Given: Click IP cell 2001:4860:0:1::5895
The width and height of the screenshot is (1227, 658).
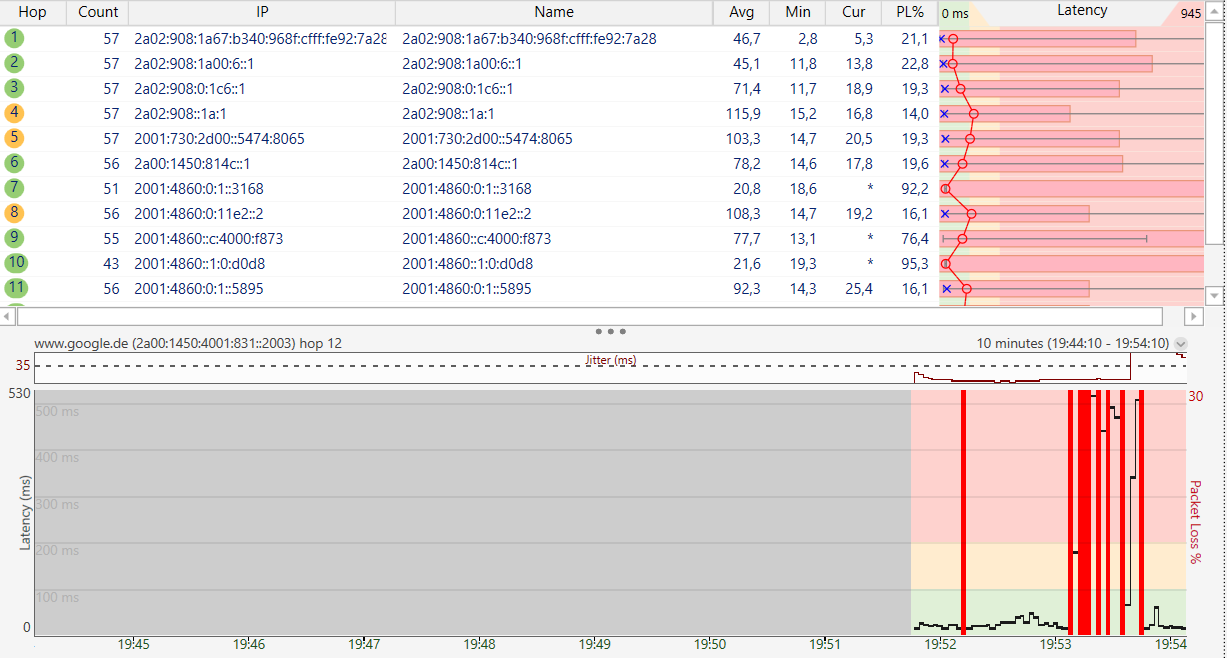Looking at the screenshot, I should [x=199, y=288].
